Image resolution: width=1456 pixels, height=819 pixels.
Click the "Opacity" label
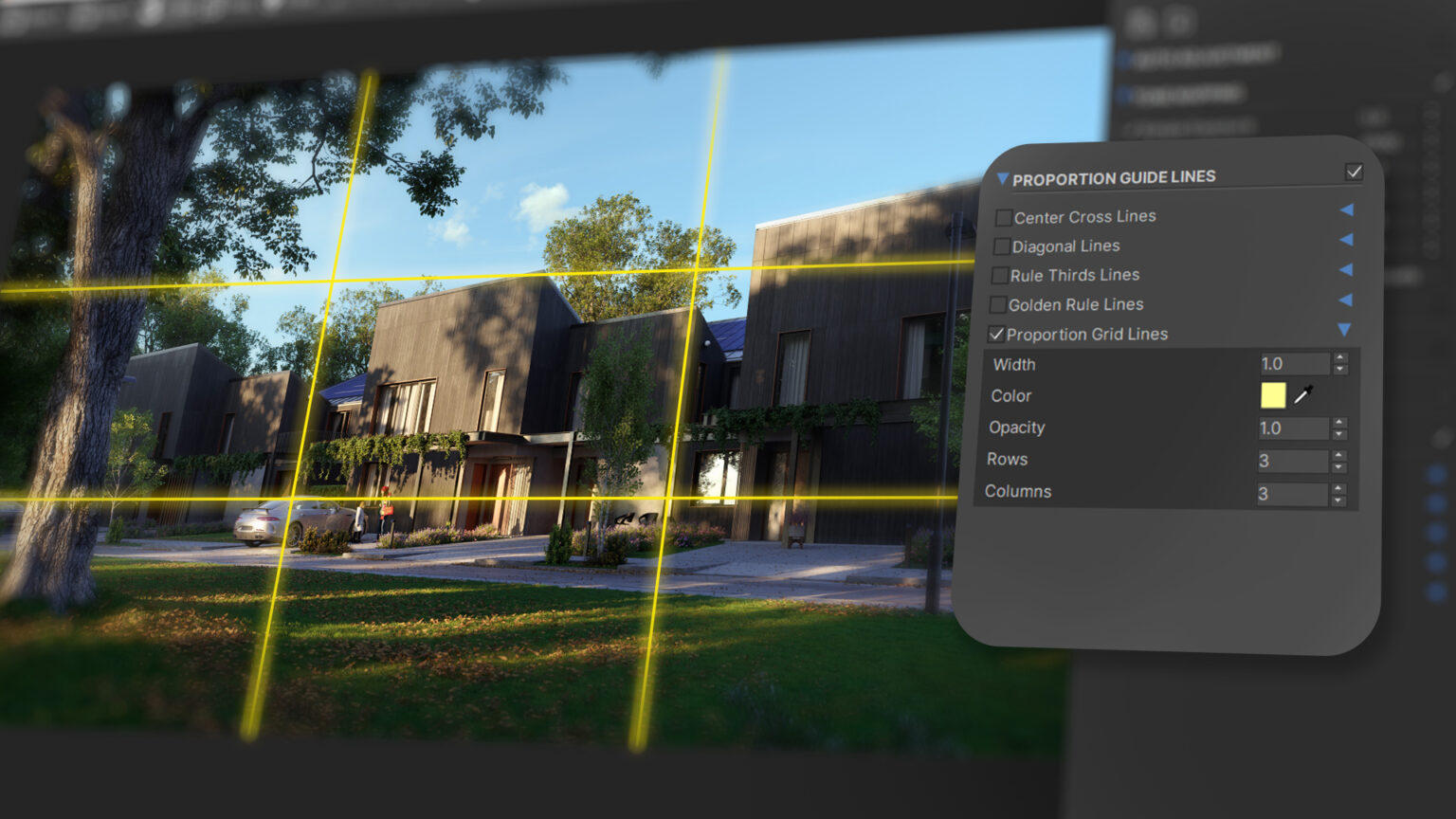(x=1016, y=428)
